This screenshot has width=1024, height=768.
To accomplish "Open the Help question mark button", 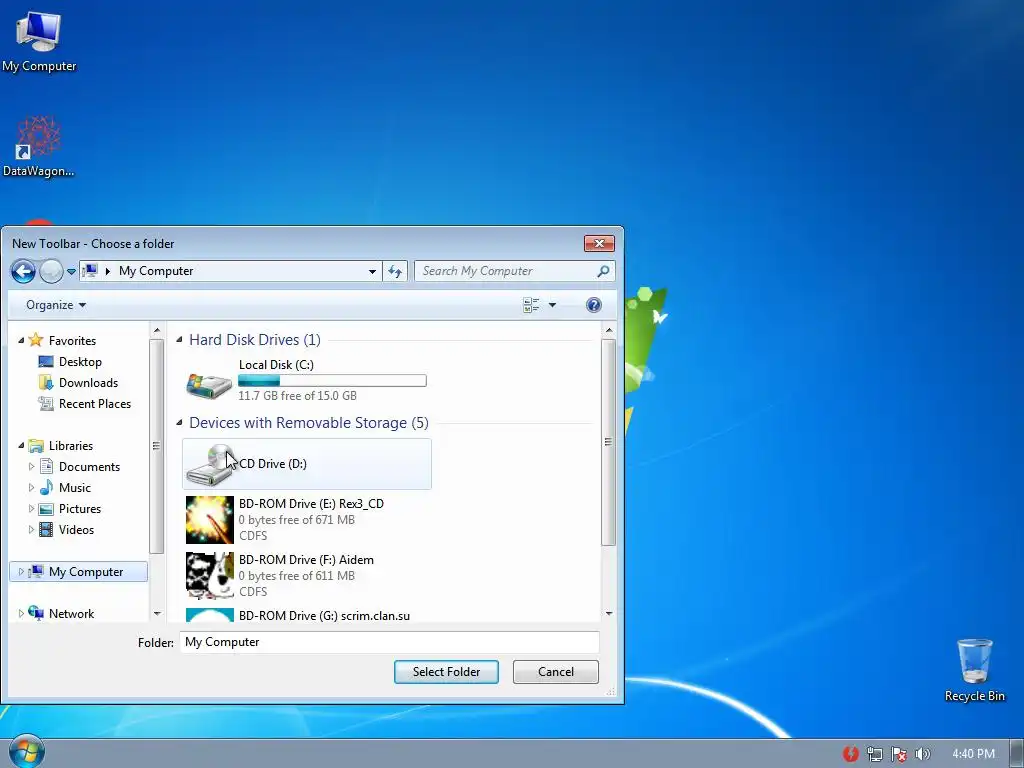I will pos(594,305).
